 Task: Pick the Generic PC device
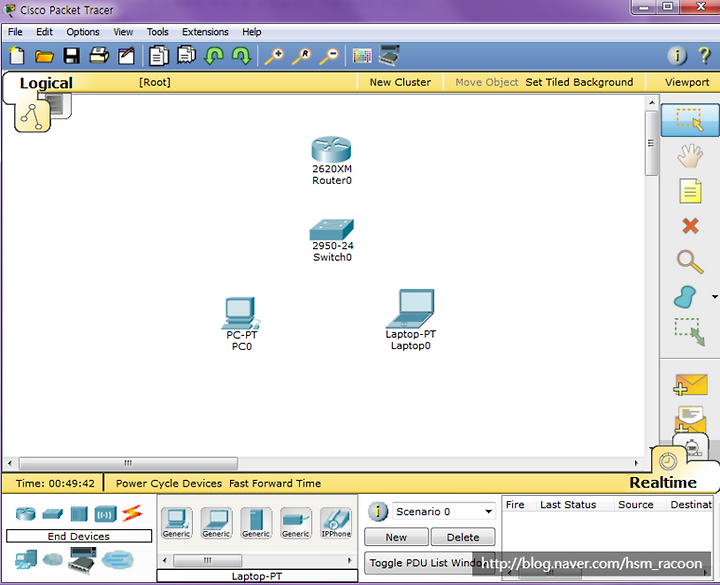point(176,523)
